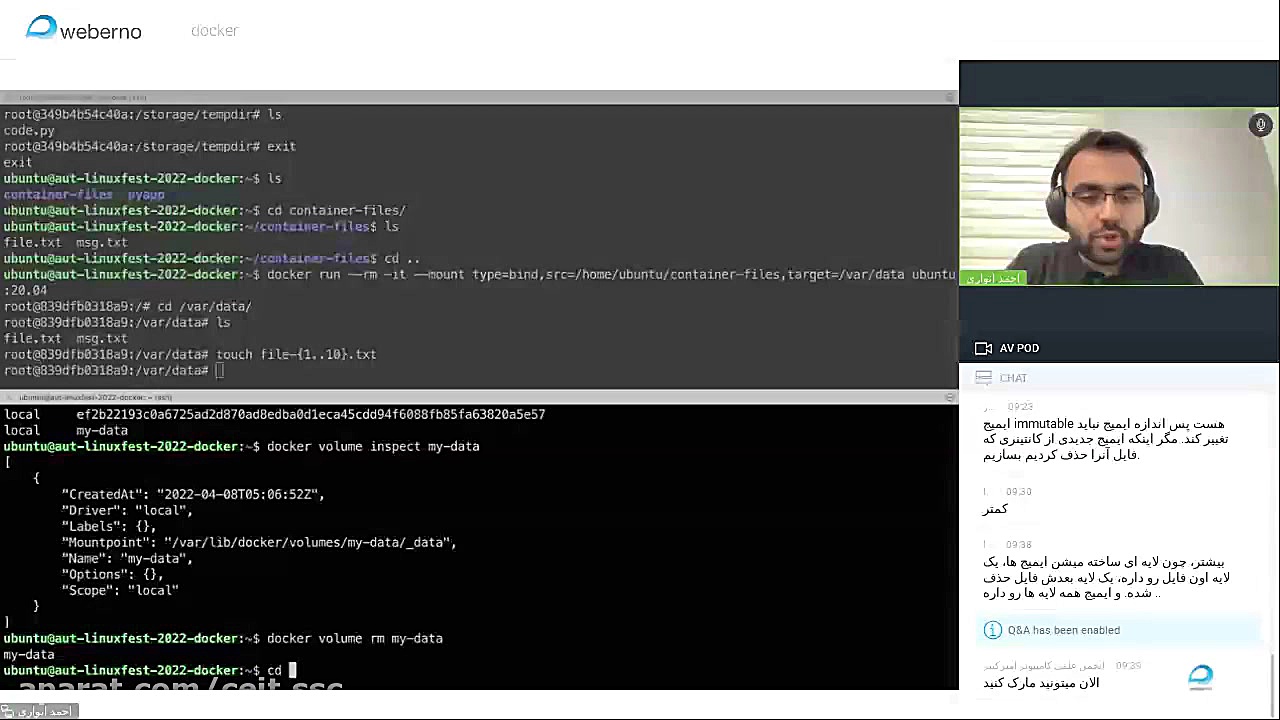Switch to the lower terminal window title bar
1280x720 pixels.
(480, 397)
